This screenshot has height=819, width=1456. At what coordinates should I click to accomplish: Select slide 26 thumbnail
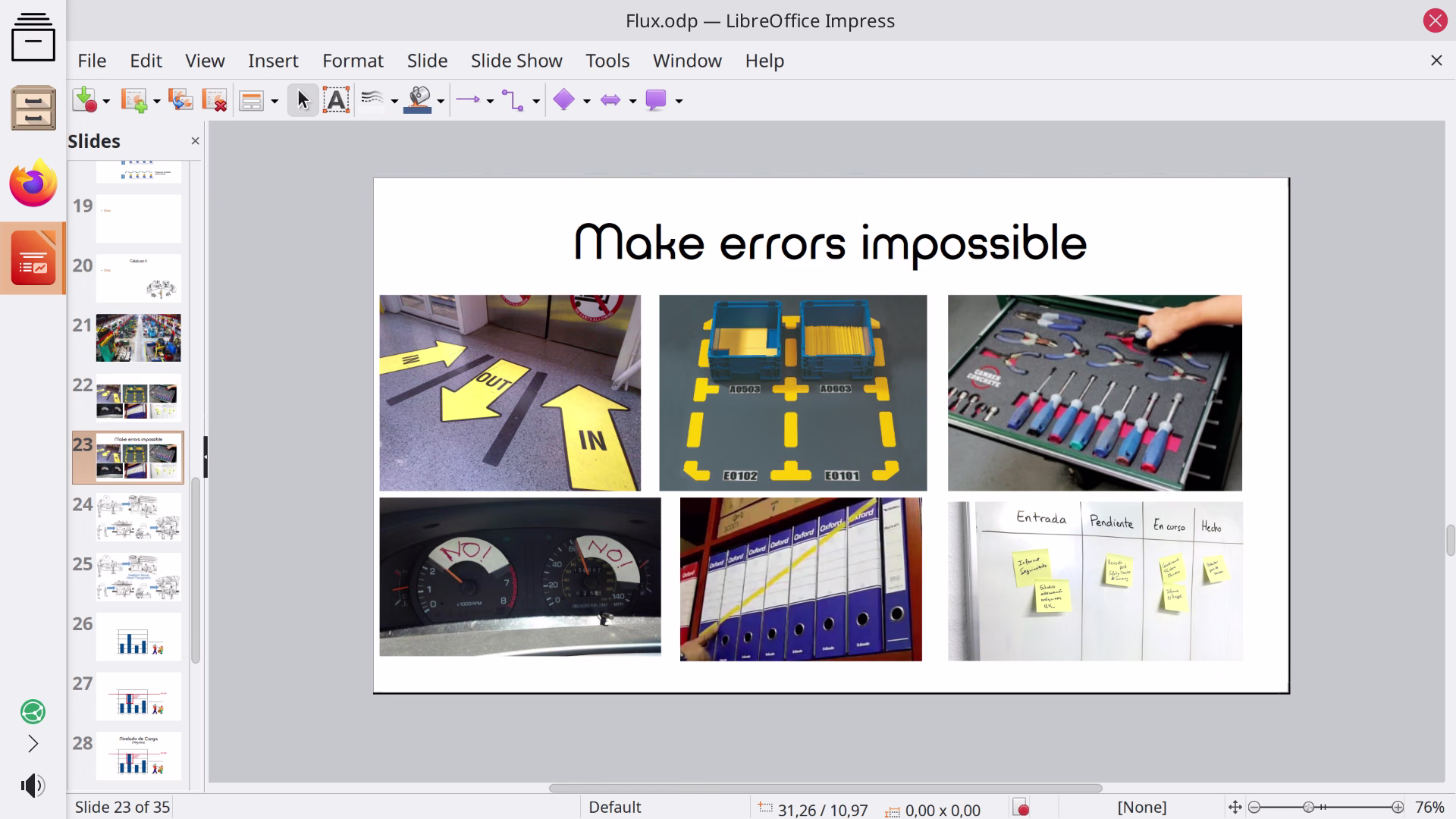(139, 636)
